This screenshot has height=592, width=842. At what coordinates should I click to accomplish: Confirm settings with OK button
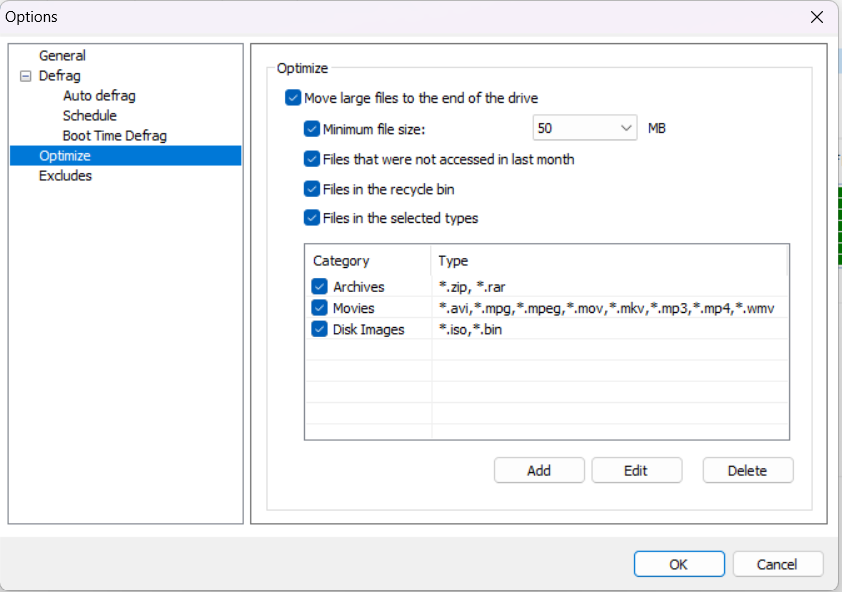click(x=678, y=564)
